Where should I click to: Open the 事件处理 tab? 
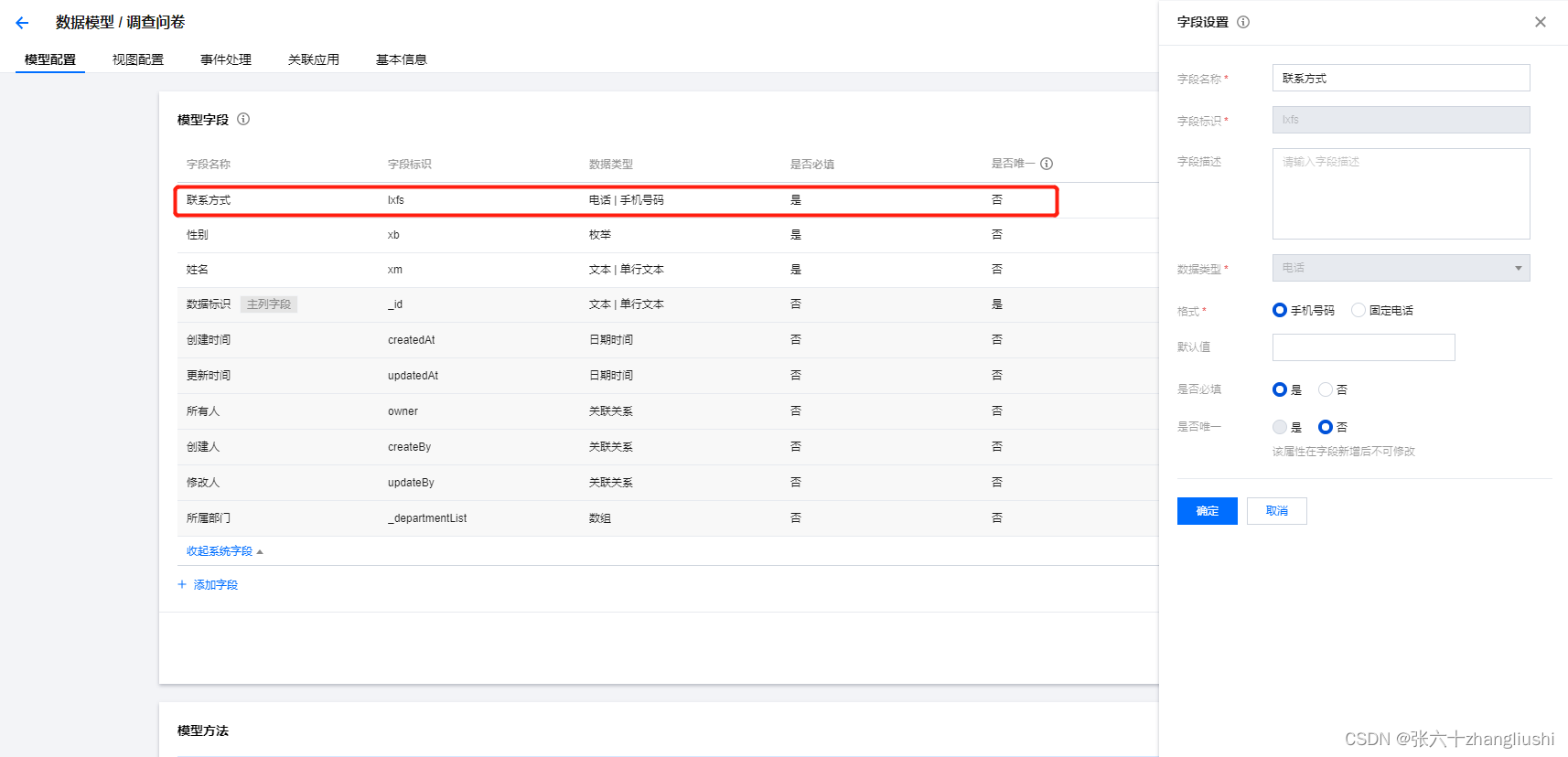coord(226,59)
